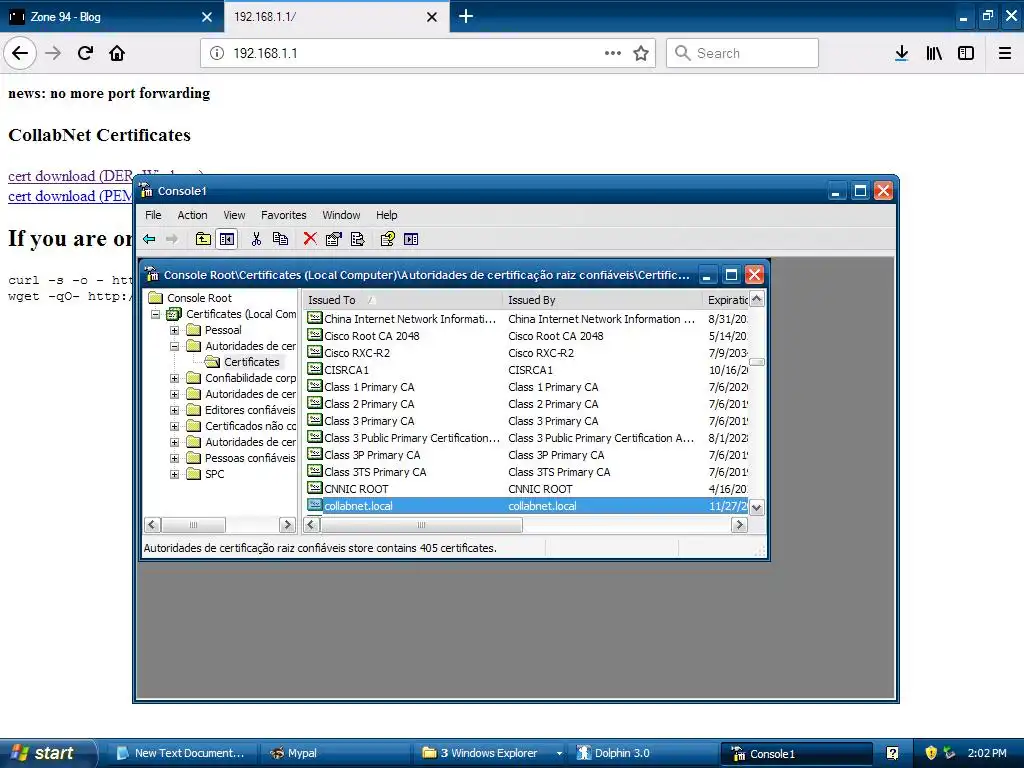Open the Favorites menu
The height and width of the screenshot is (768, 1024).
coord(283,215)
